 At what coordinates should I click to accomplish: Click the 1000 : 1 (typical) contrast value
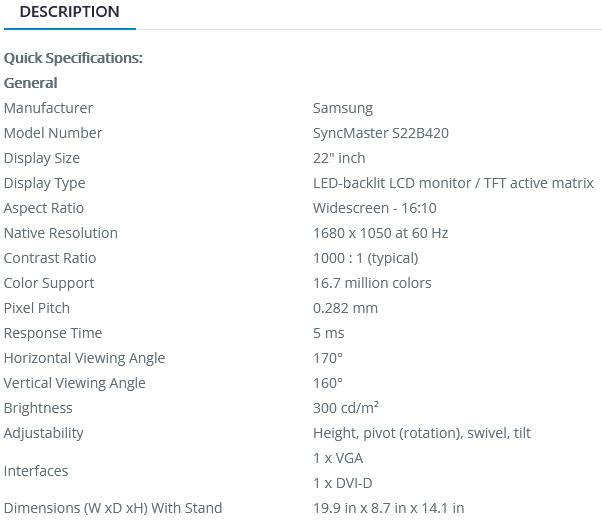(x=365, y=258)
